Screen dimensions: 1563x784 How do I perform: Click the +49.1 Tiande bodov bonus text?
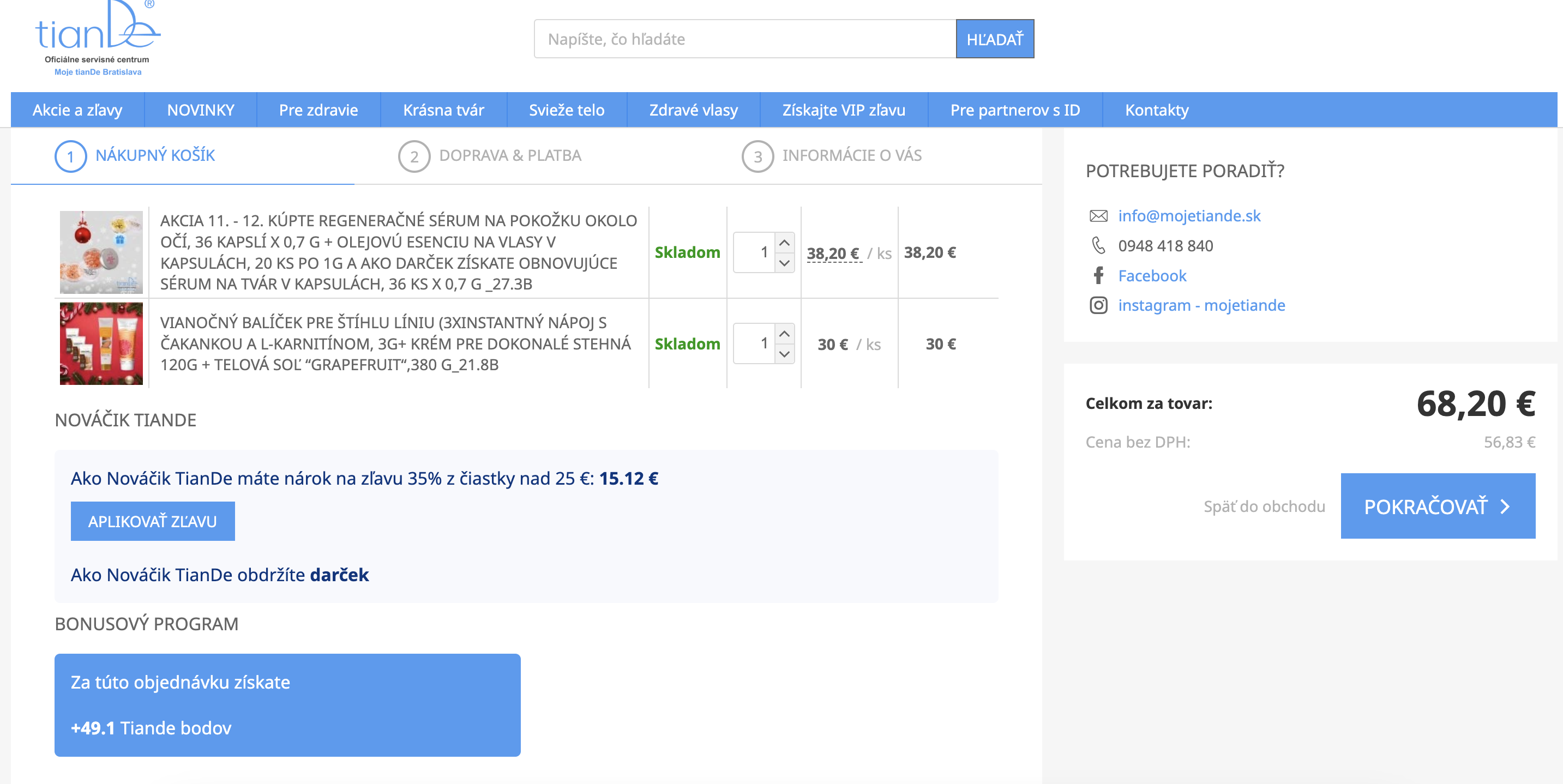[x=151, y=727]
